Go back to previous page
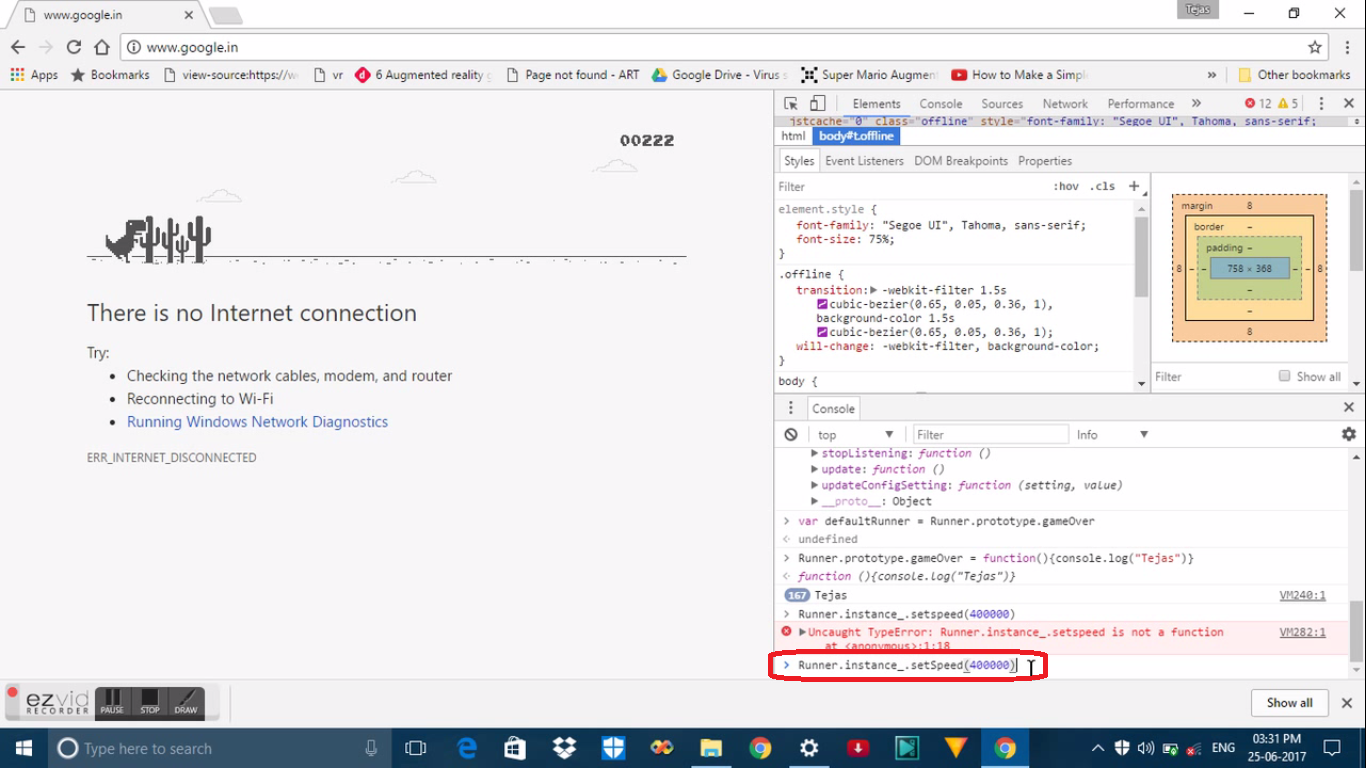The image size is (1366, 768). coord(18,47)
